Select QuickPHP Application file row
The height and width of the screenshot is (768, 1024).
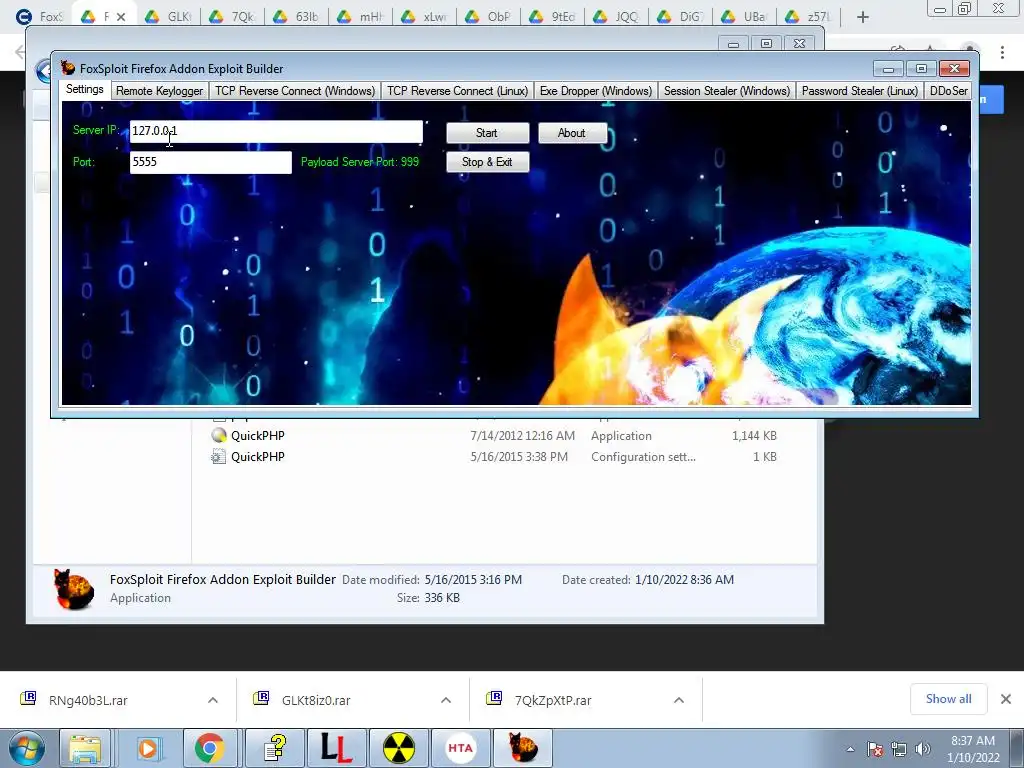coord(494,436)
